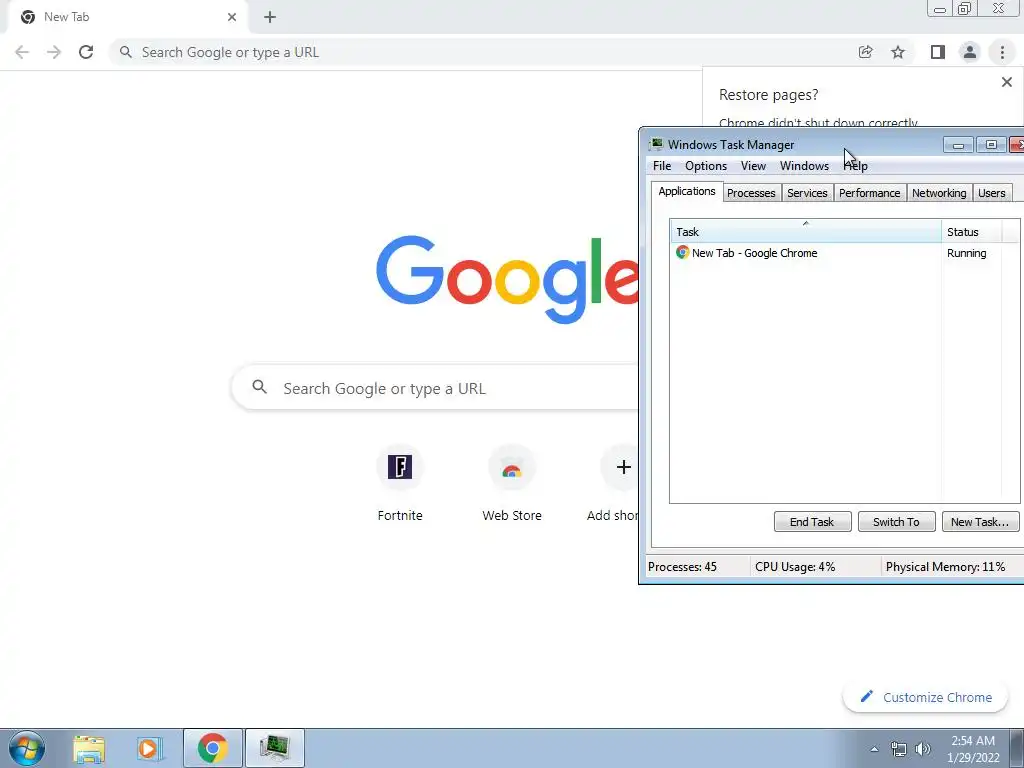Open Windows Media Player from taskbar
Screen dimensions: 1024x768
point(149,748)
